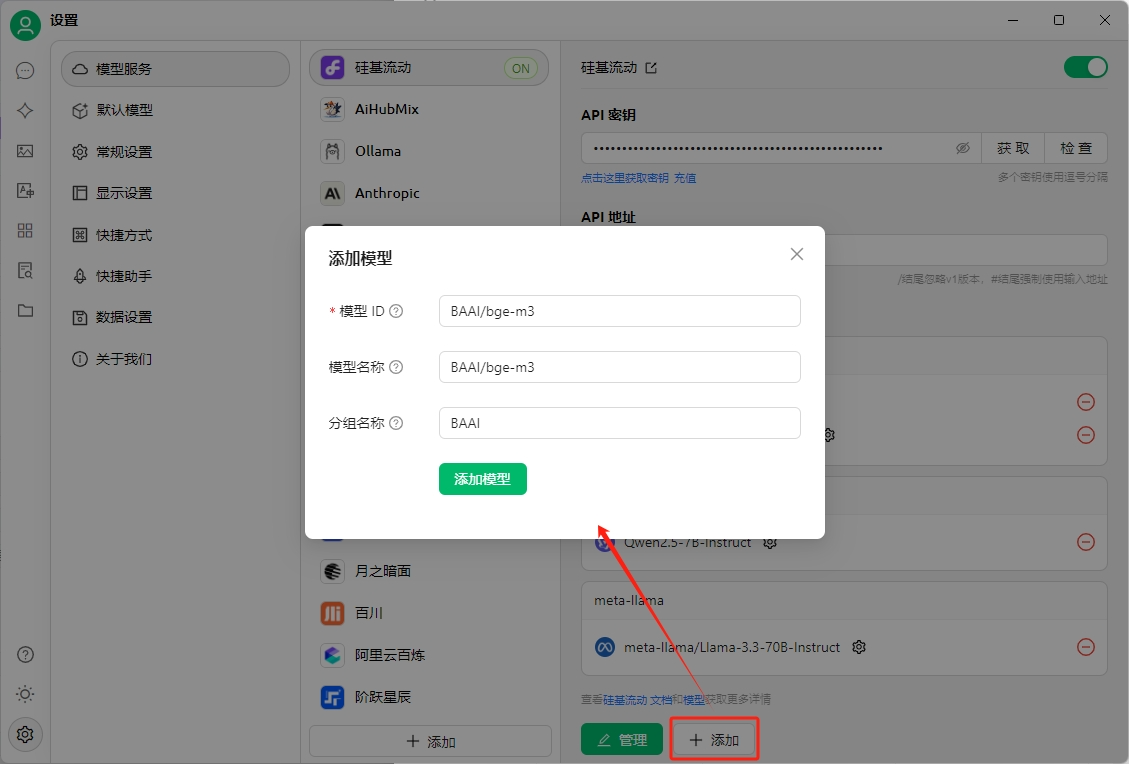Select 百川 provider
The image size is (1129, 764).
pos(429,613)
